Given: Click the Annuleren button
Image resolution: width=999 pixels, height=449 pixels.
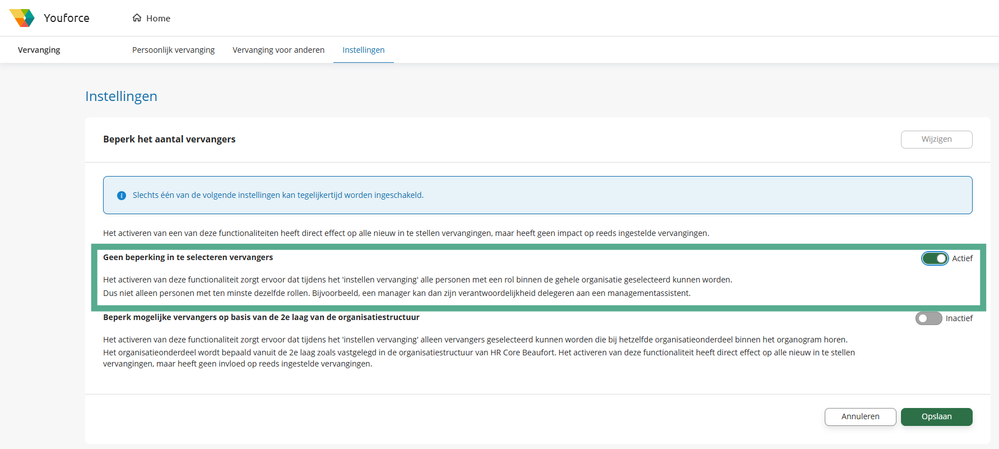Looking at the screenshot, I should 860,417.
